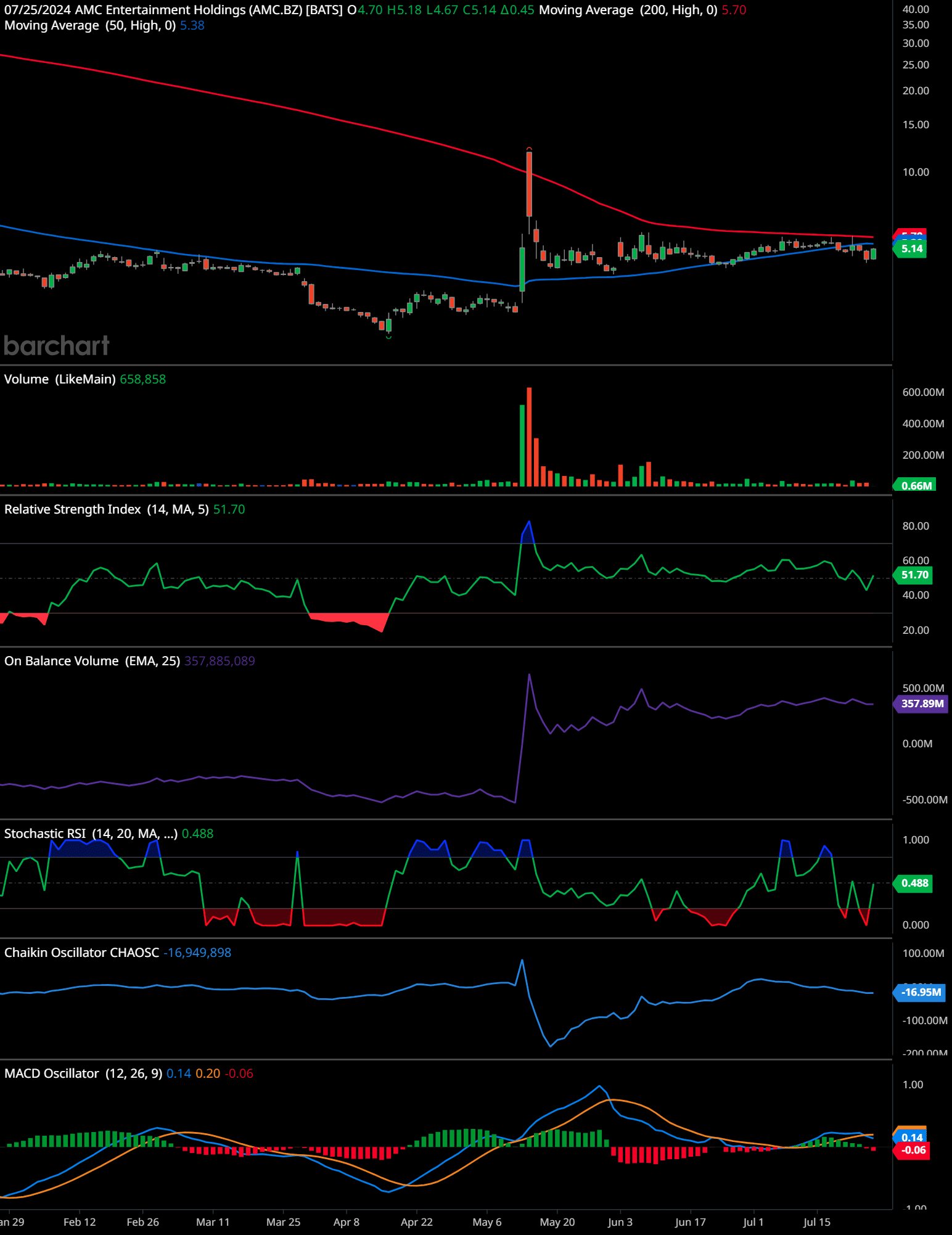The width and height of the screenshot is (952, 1235).
Task: Click the tall green volume bar beside the peak
Action: coord(522,446)
